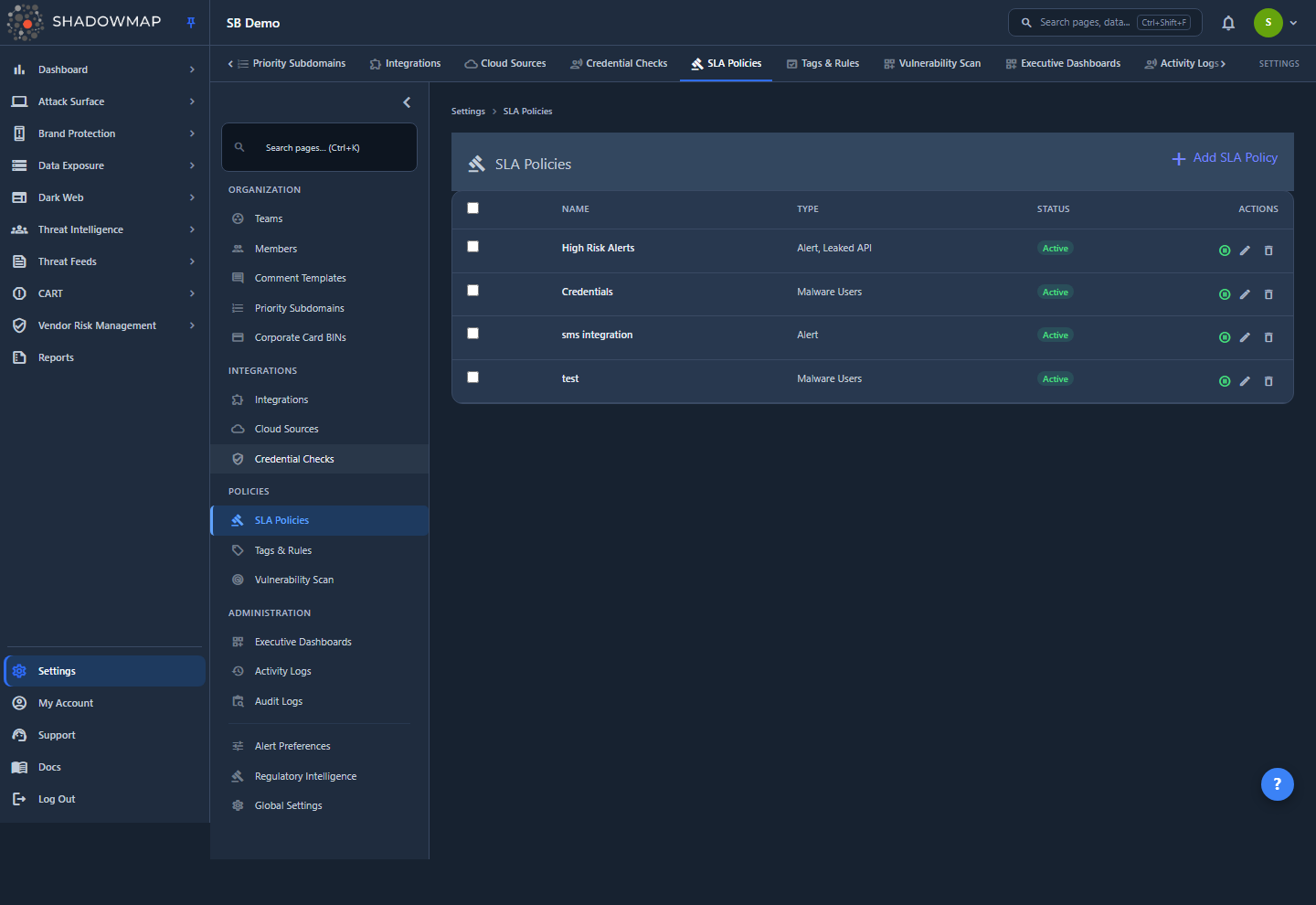Edit the High Risk Alerts policy
The width and height of the screenshot is (1316, 905).
[1245, 250]
